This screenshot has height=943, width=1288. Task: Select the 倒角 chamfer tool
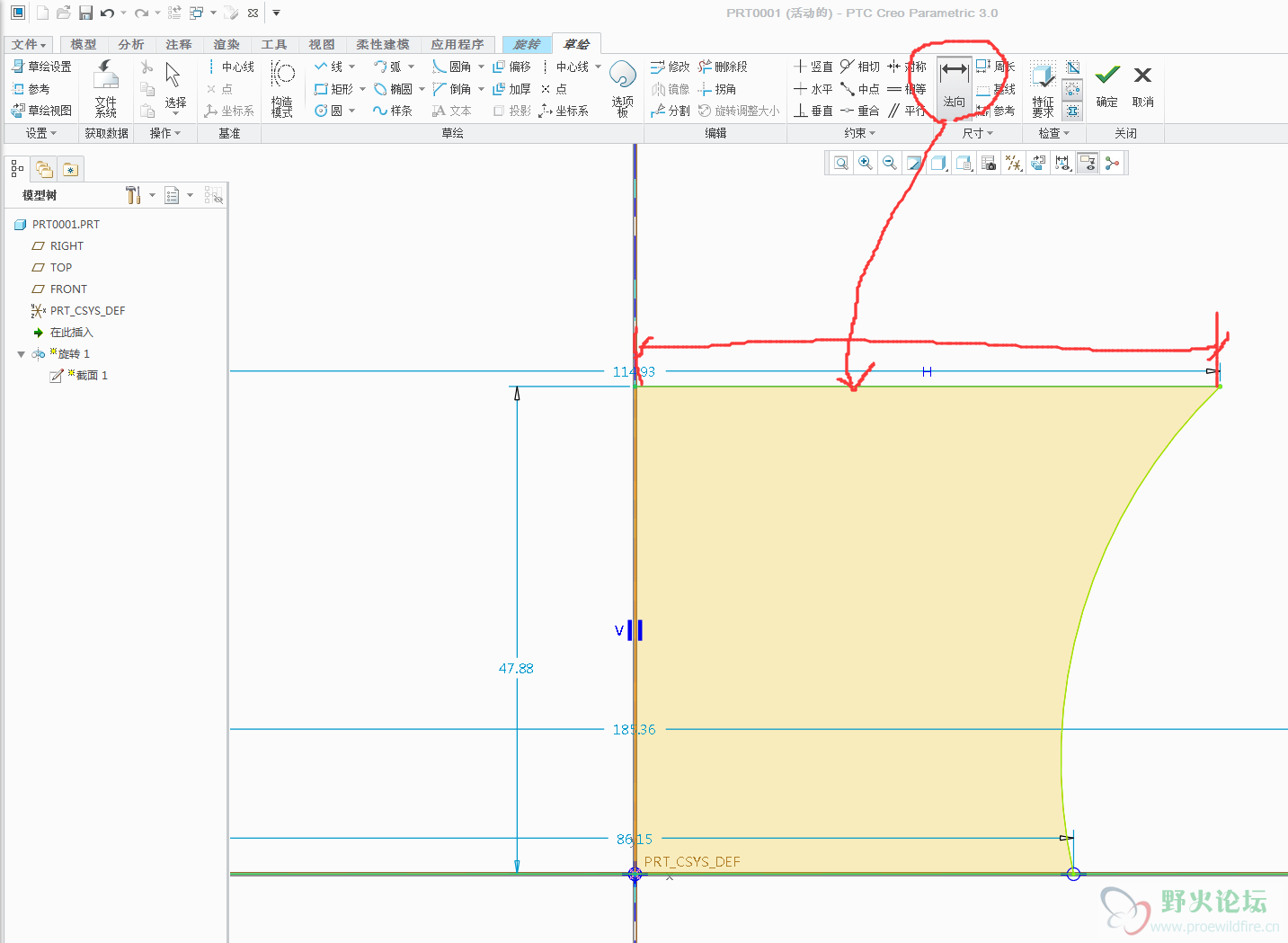(452, 89)
